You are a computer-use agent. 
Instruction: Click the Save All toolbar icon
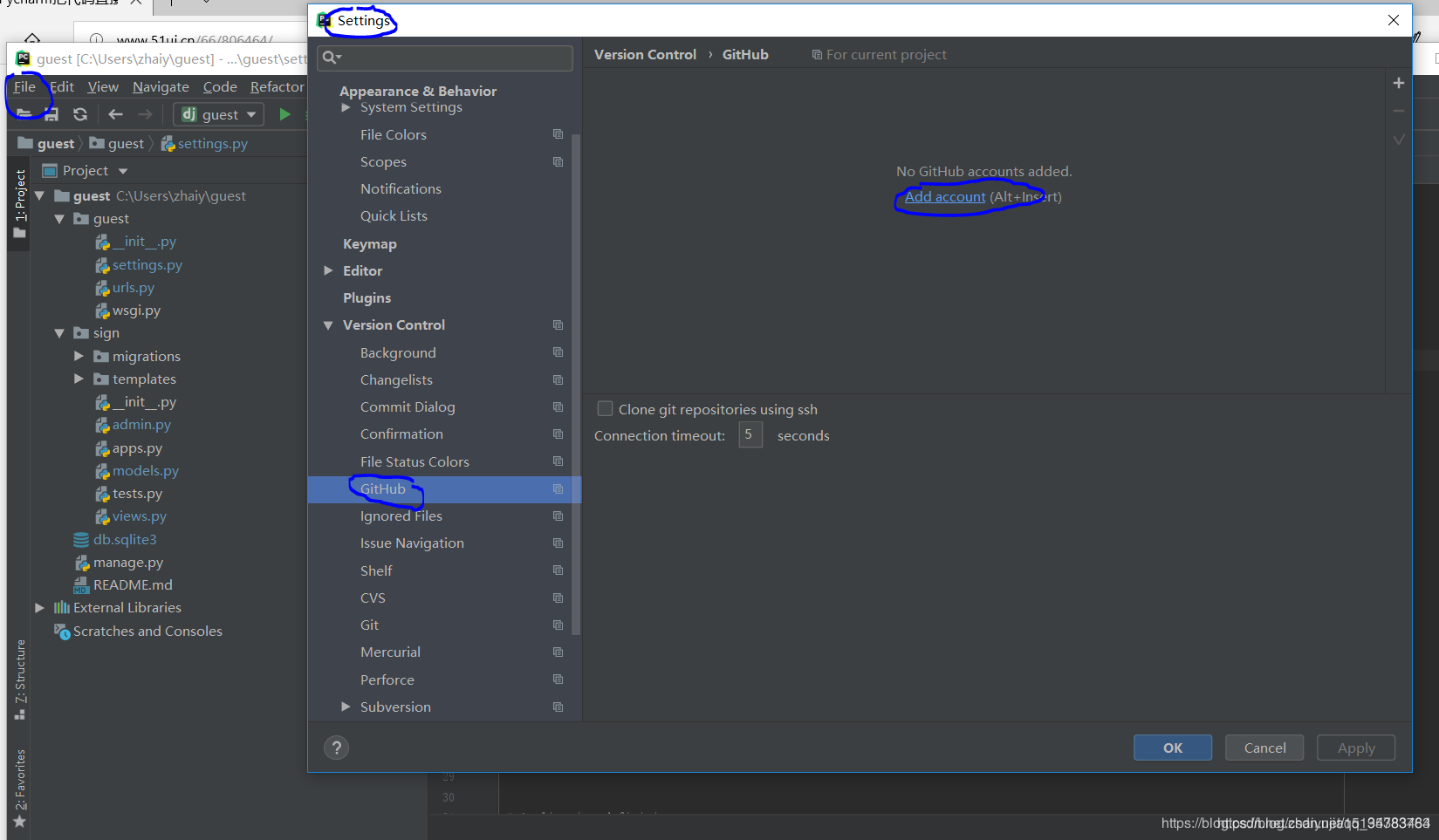coord(51,114)
